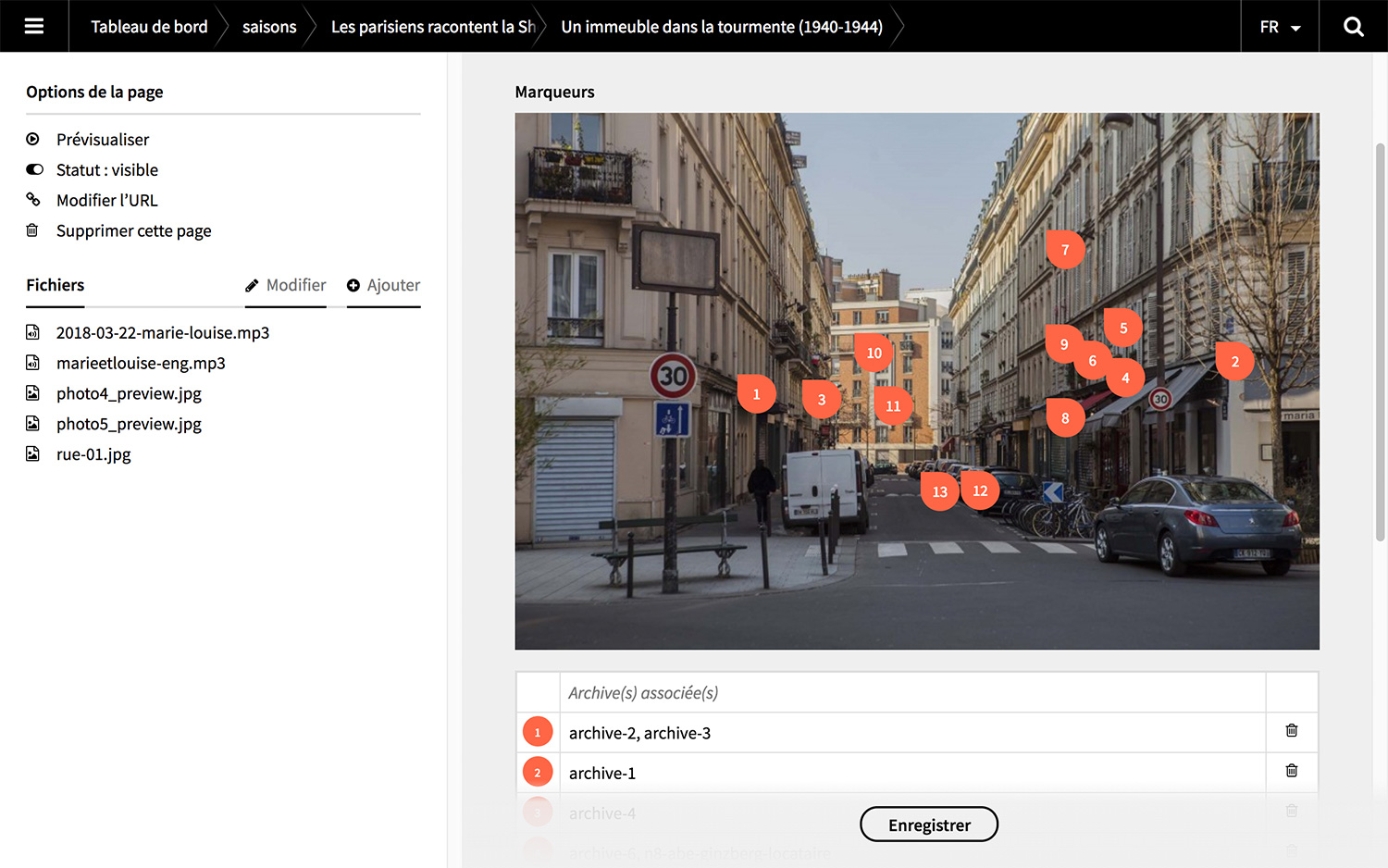Click the page vertical scrollbar
Viewport: 1388px width, 868px height.
1380,342
